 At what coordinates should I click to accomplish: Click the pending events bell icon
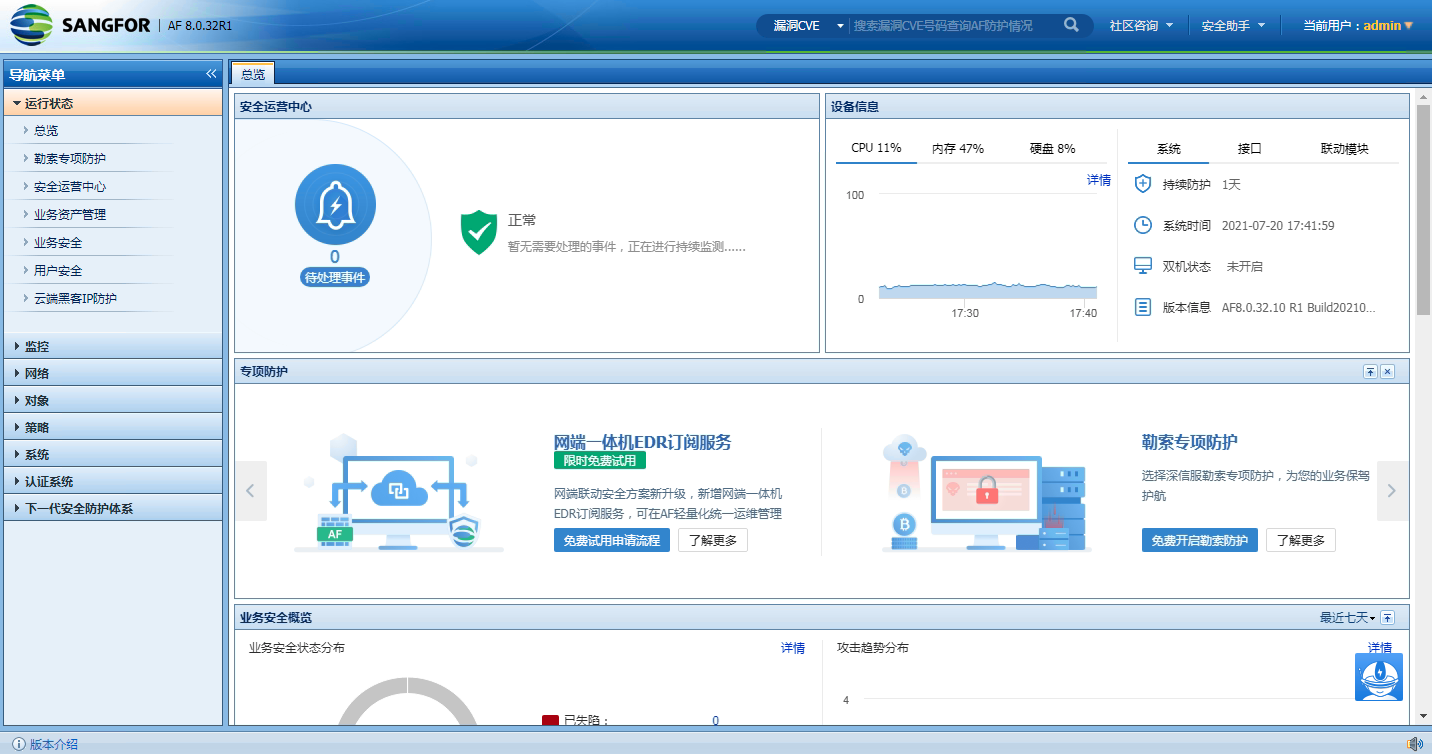point(335,205)
